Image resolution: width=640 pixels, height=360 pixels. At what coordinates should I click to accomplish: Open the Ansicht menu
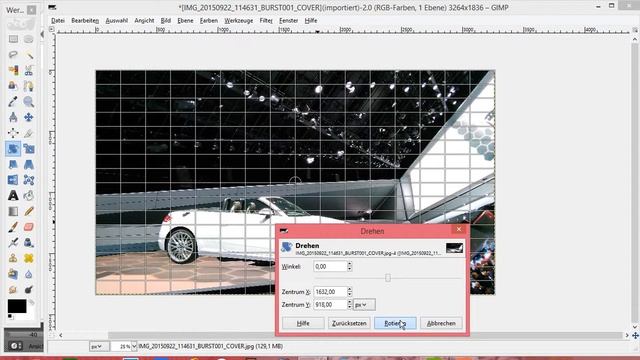(x=144, y=20)
